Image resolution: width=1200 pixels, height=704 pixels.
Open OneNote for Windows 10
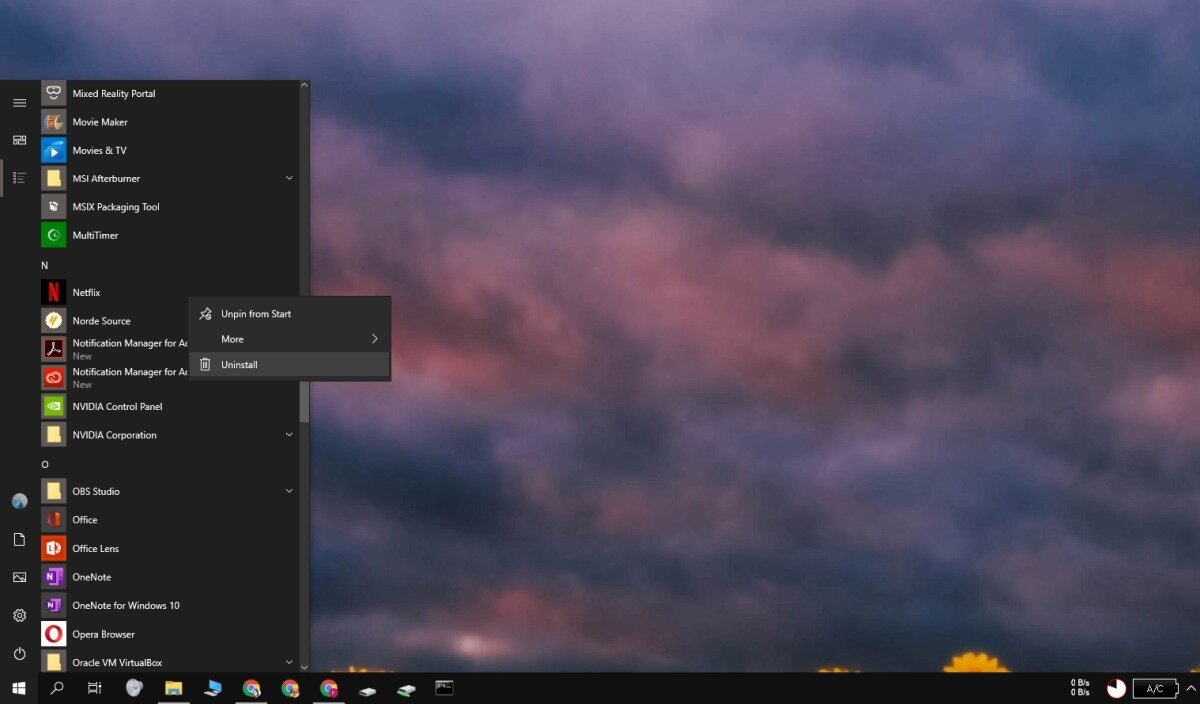click(124, 605)
